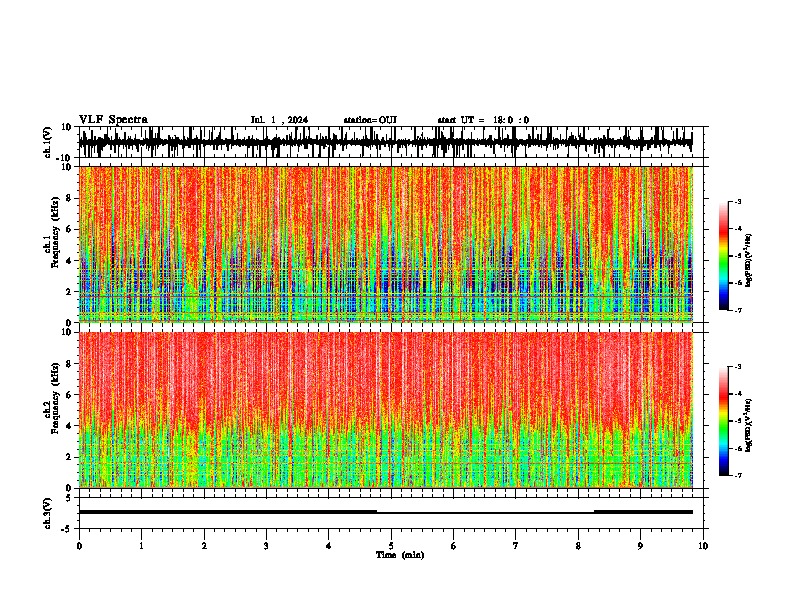Screen dimensions: 792x612
Task: Click the ch.3 voltage trace panel
Action: click(391, 513)
